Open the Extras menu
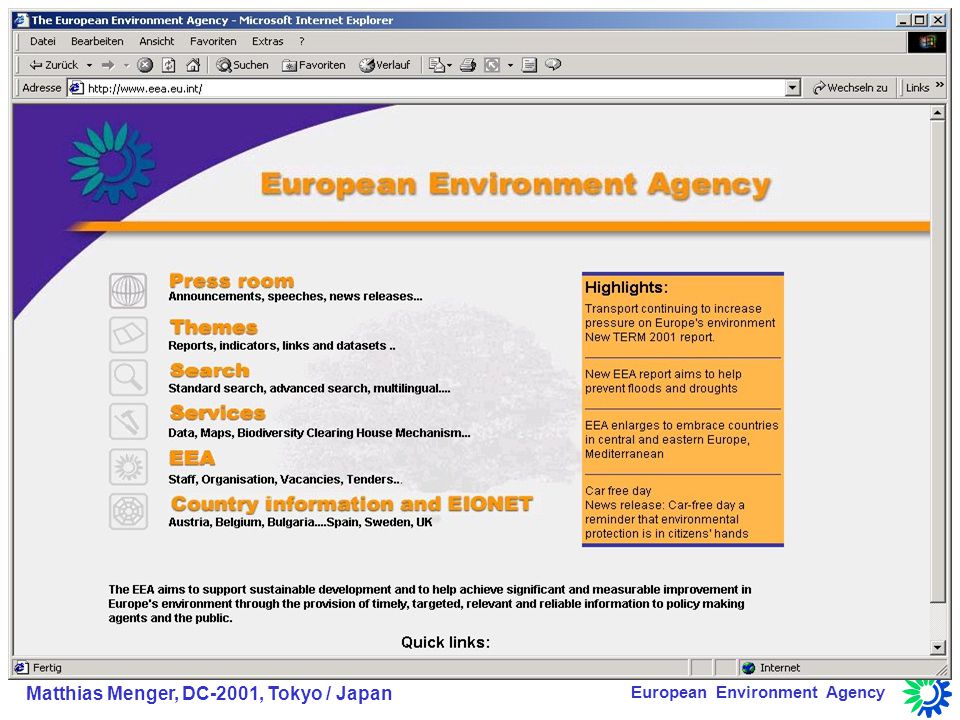Screen dimensions: 960x720 coord(268,41)
